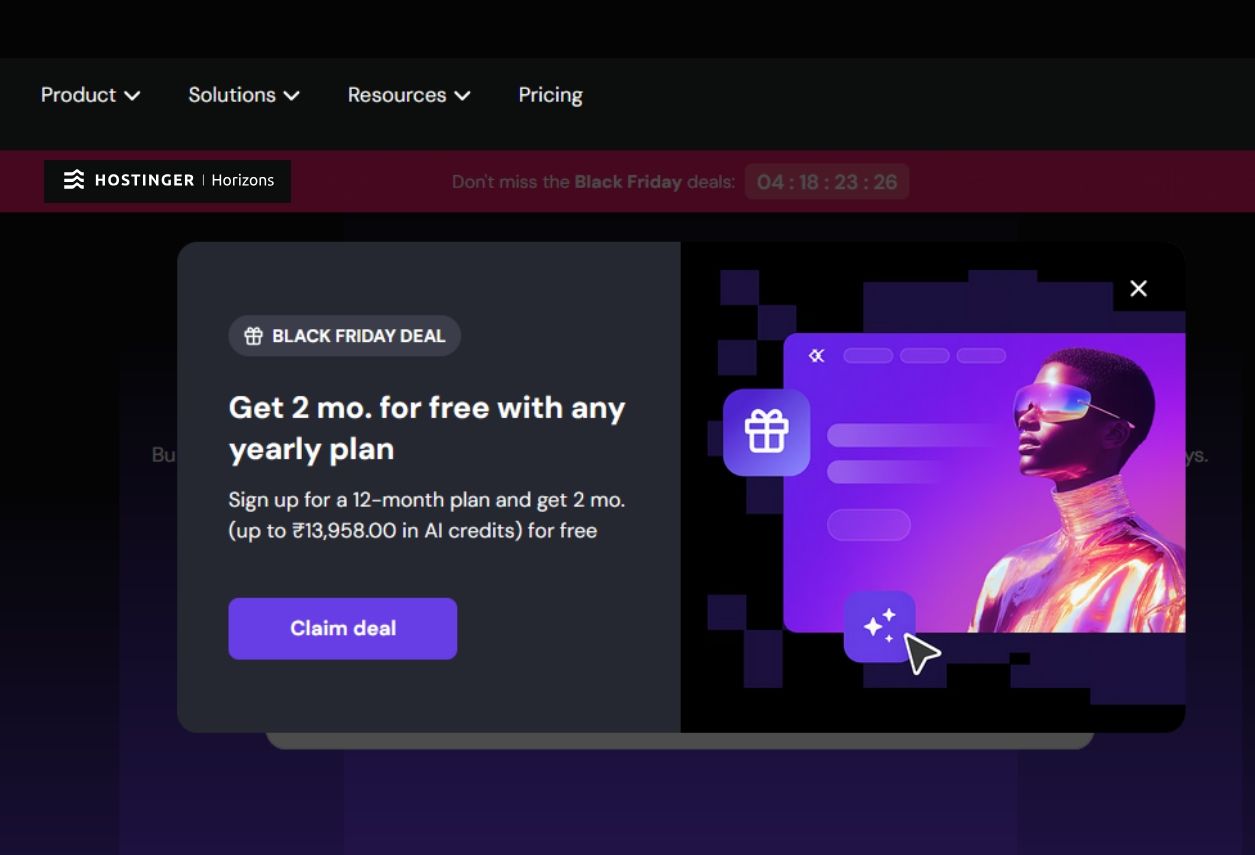
Task: Open the Resources menu
Action: (x=409, y=95)
